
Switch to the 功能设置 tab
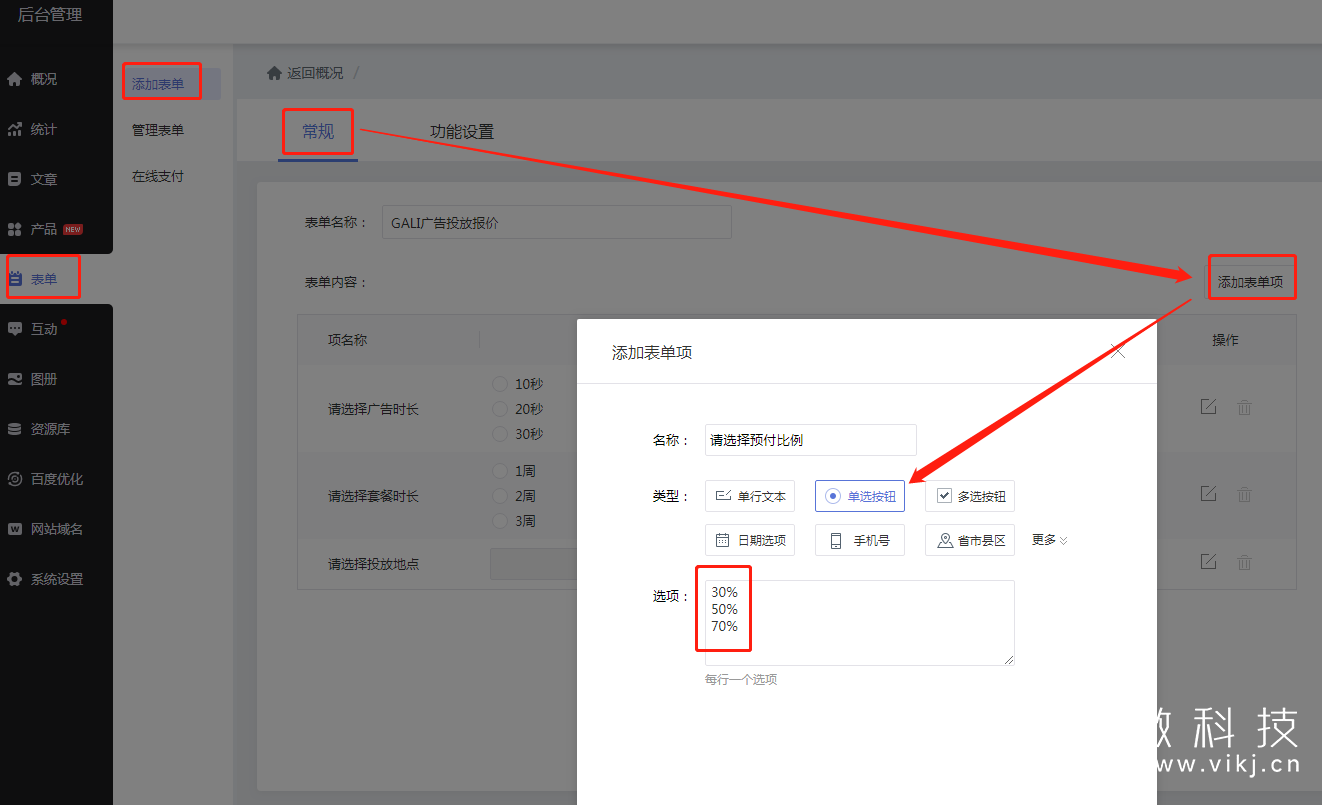click(461, 132)
